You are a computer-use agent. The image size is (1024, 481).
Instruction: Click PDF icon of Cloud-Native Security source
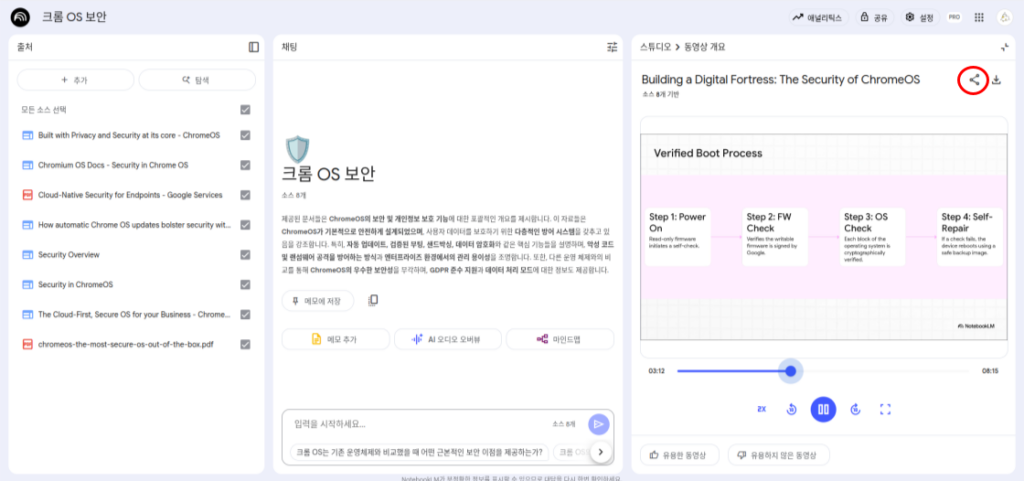point(27,195)
